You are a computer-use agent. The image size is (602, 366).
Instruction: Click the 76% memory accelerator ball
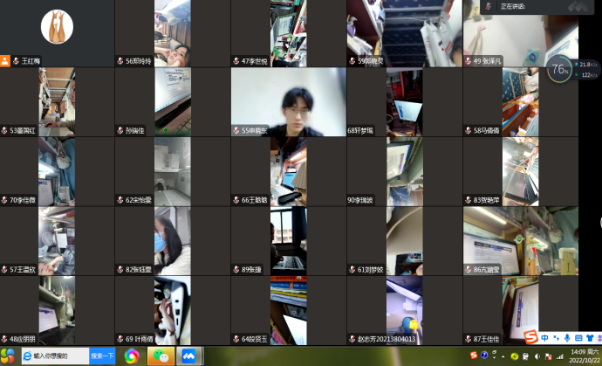click(559, 69)
